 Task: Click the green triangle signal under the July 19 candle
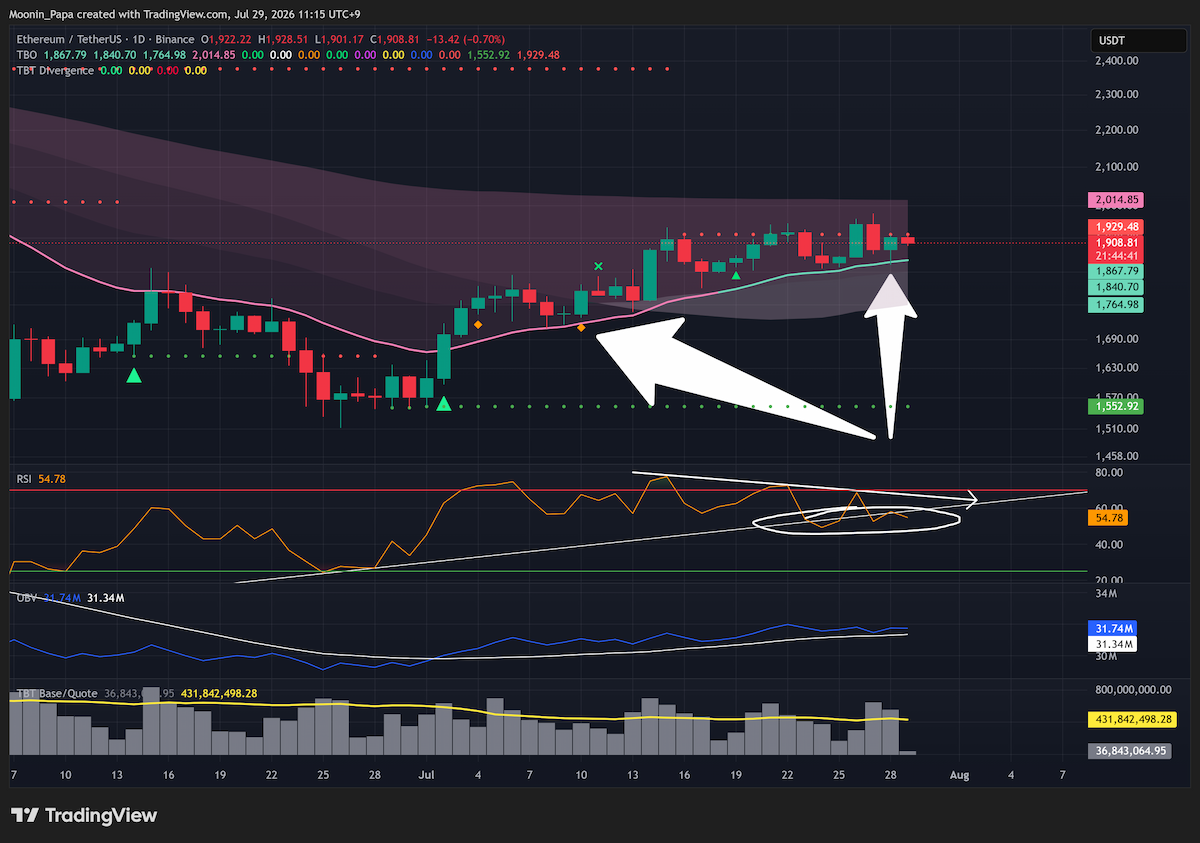click(736, 275)
